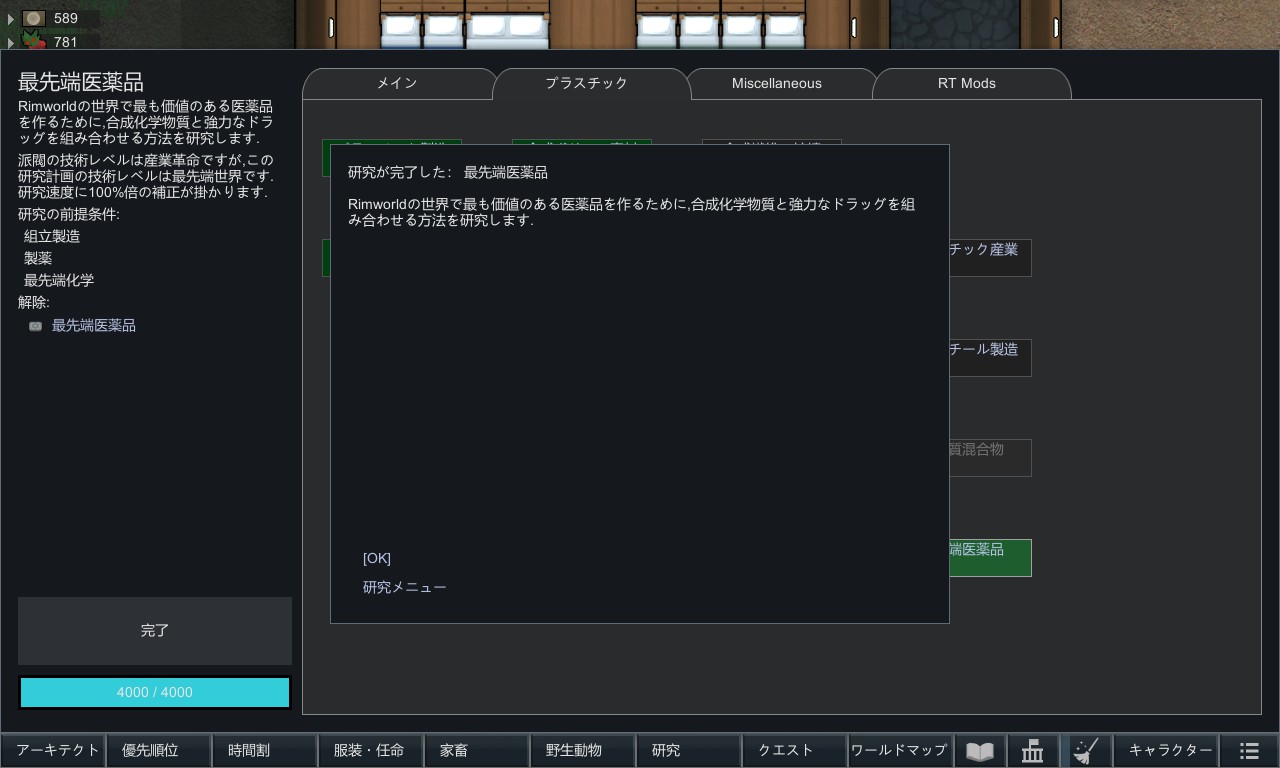Select the green 端医薬品 research node
Screen dimensions: 1280x768
tap(990, 558)
